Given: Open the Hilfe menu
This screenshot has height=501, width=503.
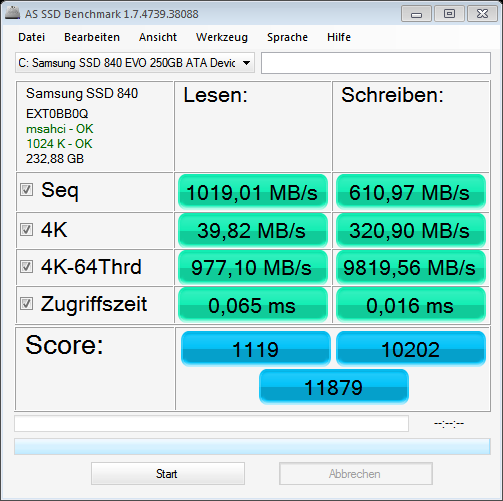Looking at the screenshot, I should coord(339,37).
